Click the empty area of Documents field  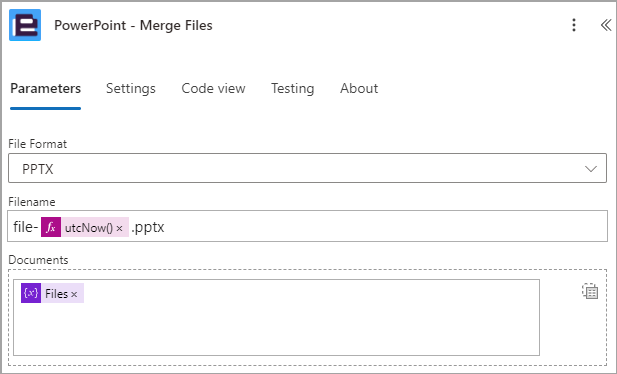(276, 327)
